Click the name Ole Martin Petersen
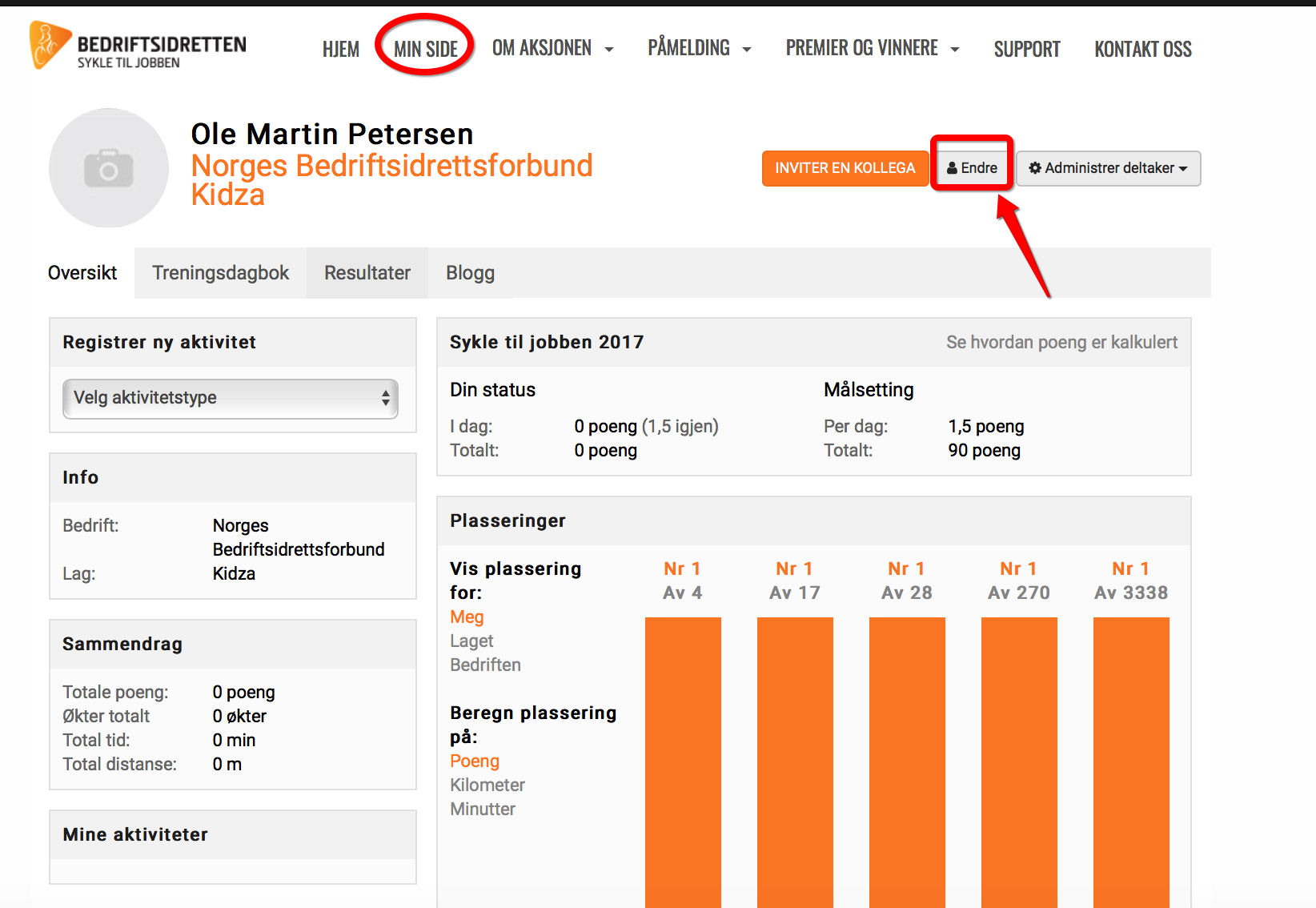Image resolution: width=1316 pixels, height=908 pixels. (x=332, y=134)
